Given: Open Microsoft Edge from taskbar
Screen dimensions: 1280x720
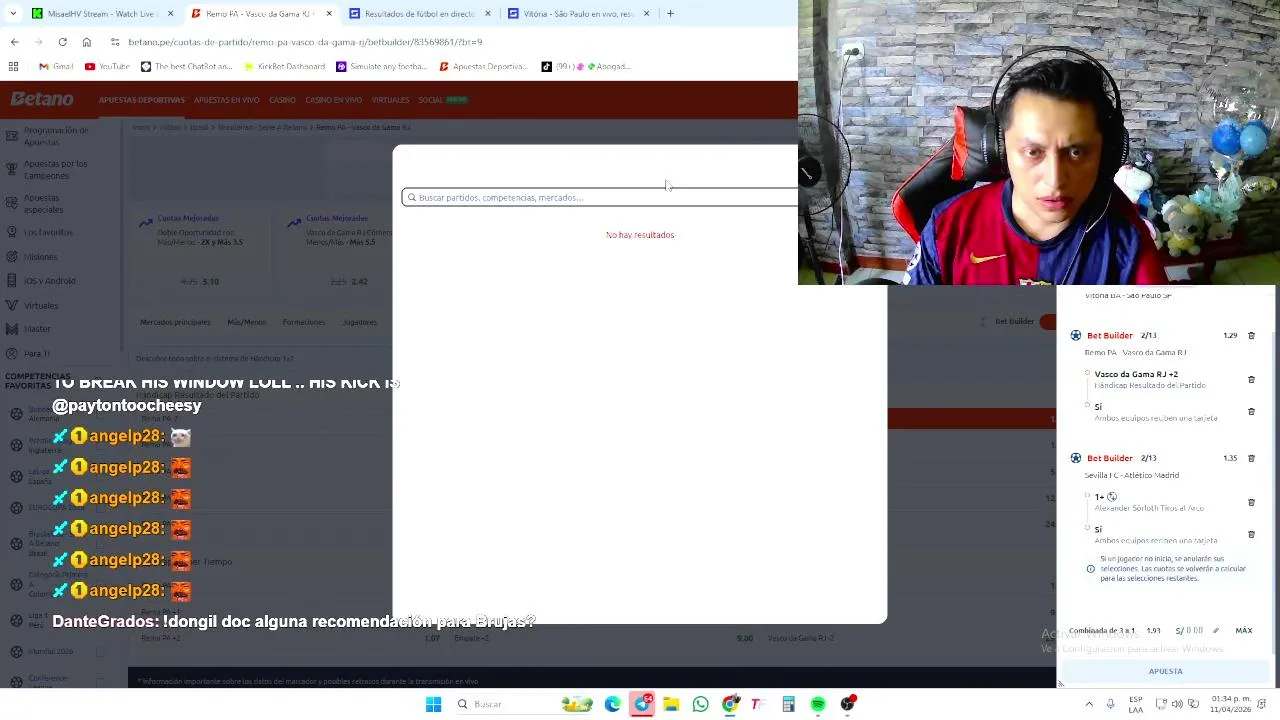Looking at the screenshot, I should pyautogui.click(x=613, y=704).
